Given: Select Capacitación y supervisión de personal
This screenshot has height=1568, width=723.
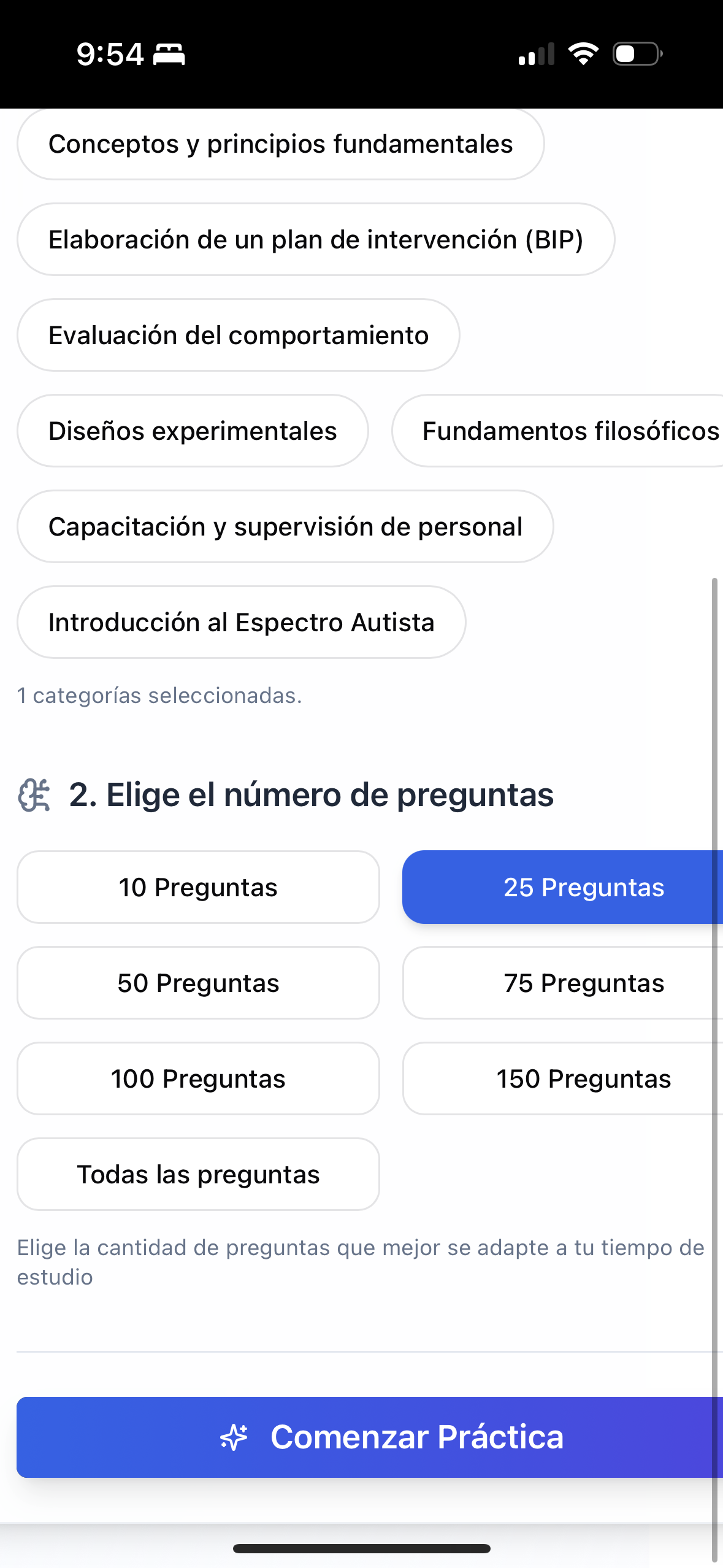Looking at the screenshot, I should coord(285,527).
